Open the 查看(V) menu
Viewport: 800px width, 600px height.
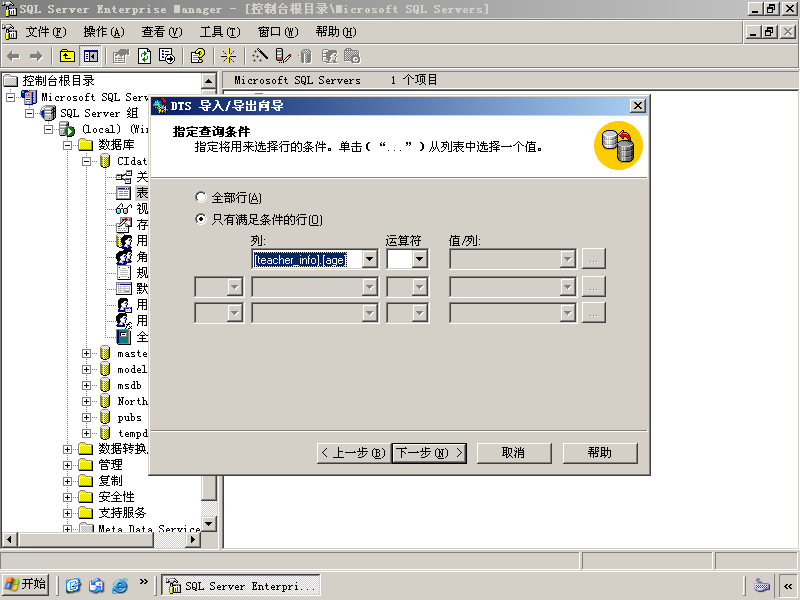[x=161, y=32]
